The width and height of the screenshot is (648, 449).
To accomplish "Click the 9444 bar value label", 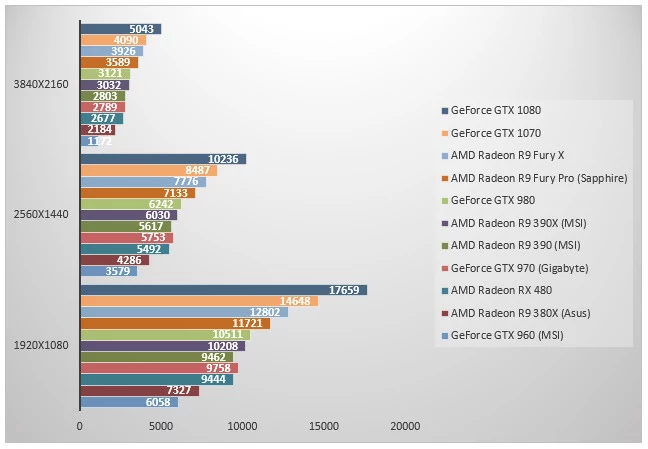I will (x=213, y=380).
